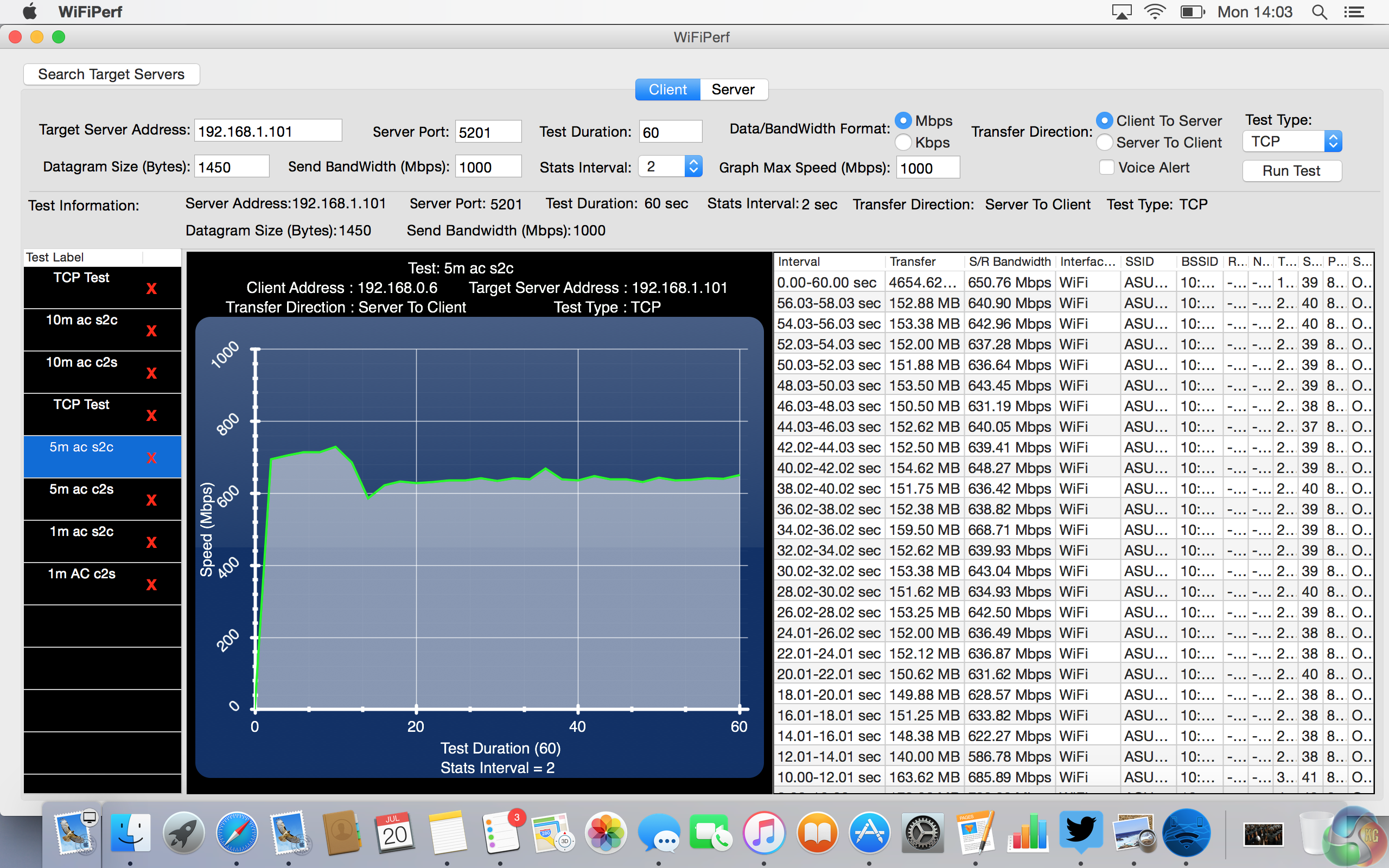This screenshot has width=1389, height=868.
Task: Open the Test Type TCP dropdown
Action: click(x=1292, y=141)
